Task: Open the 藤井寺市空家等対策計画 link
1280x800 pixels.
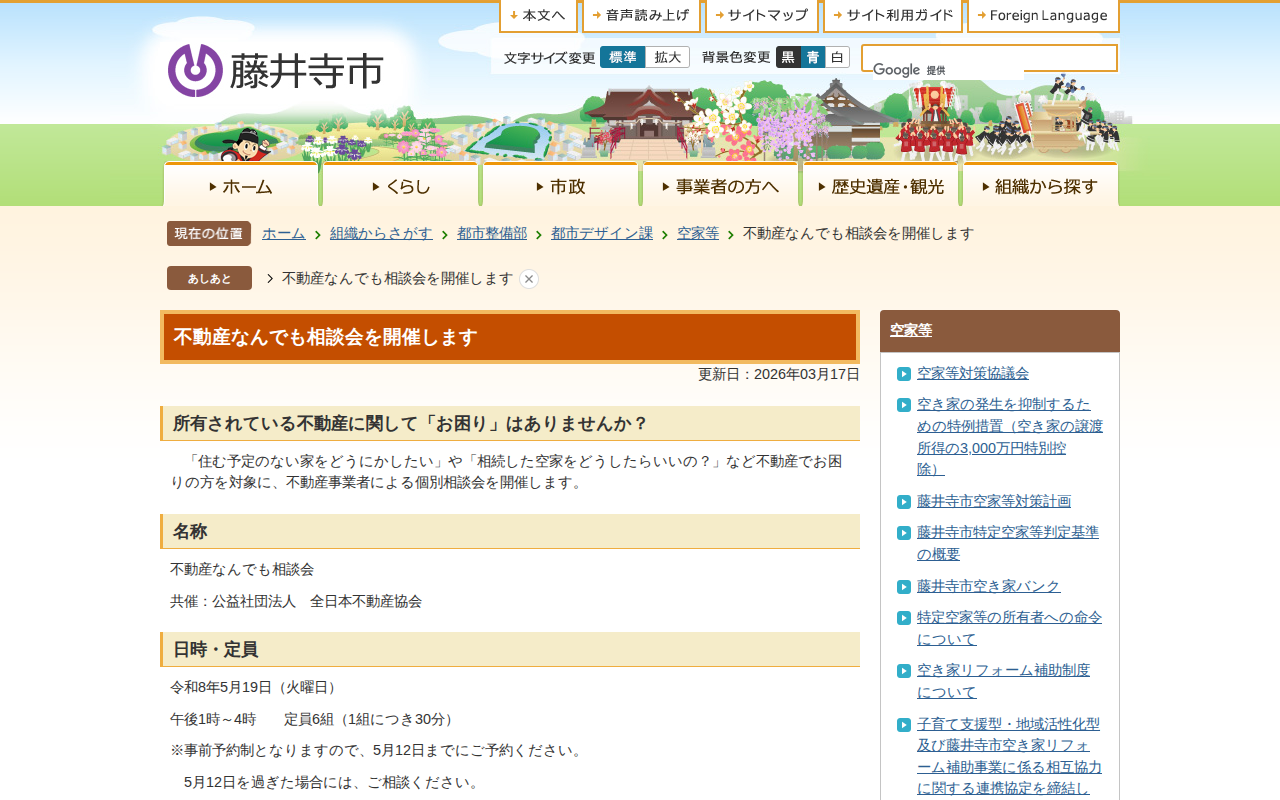Action: 994,501
